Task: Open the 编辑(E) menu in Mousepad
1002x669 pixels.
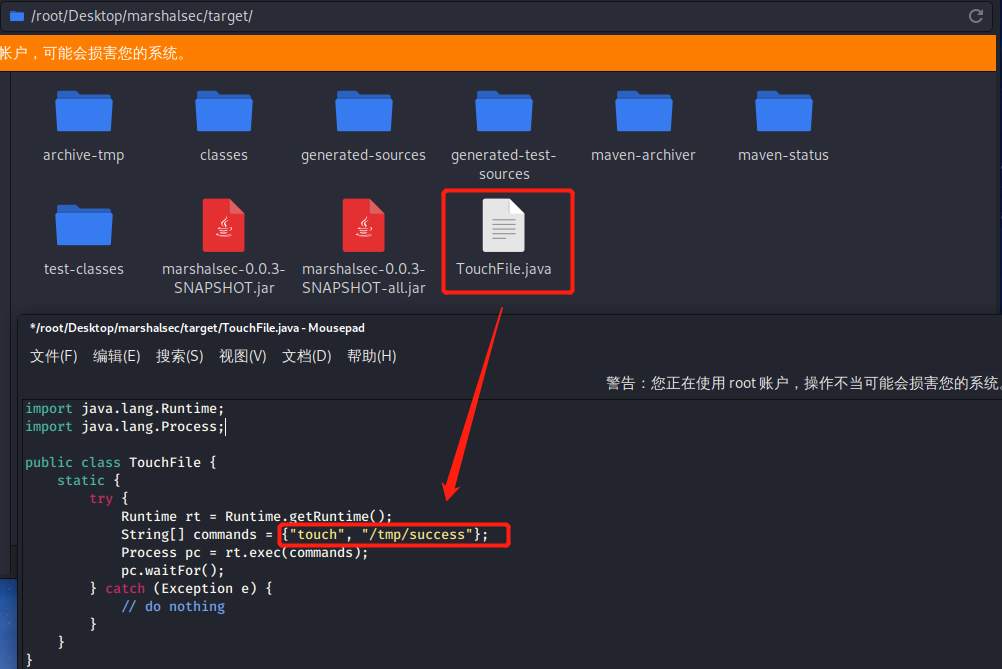Action: point(117,355)
